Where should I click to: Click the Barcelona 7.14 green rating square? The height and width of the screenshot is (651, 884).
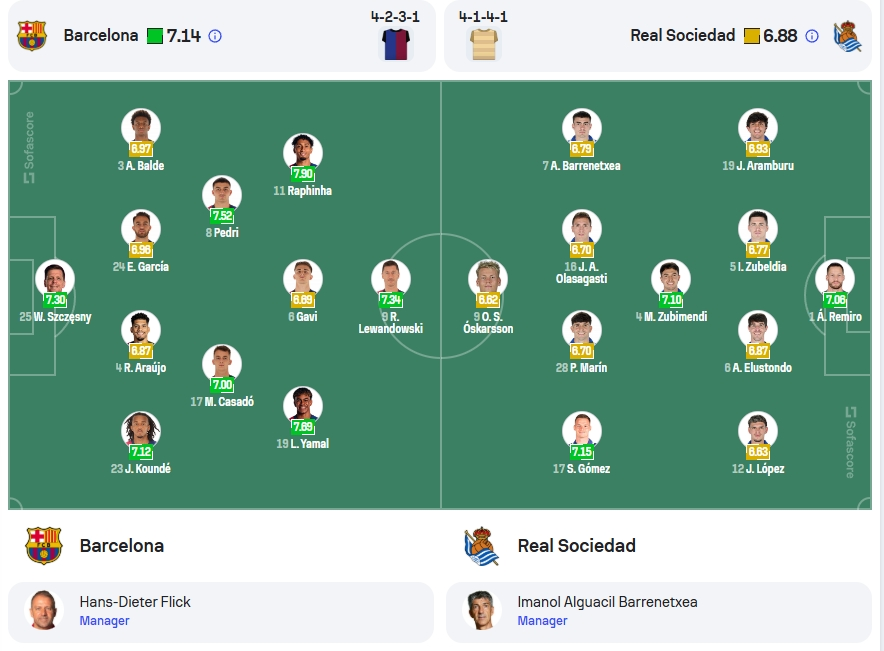pos(154,36)
